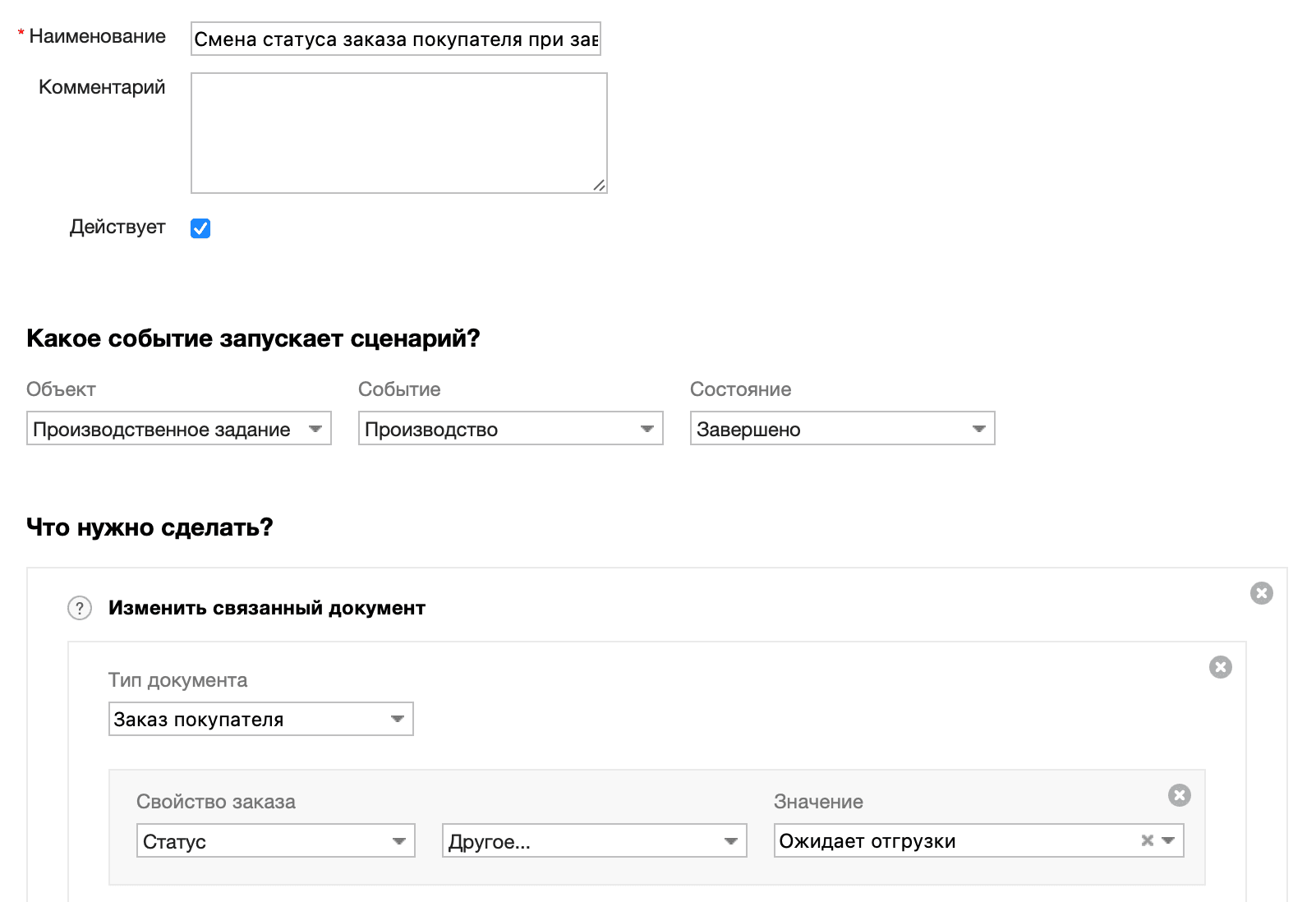Click the "Завершено" dropdown arrow icon
Viewport: 1316px width, 902px height.
(978, 428)
